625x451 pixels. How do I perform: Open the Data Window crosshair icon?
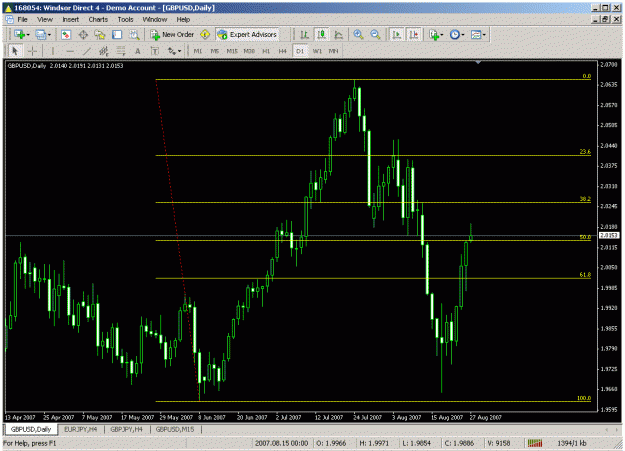[83, 35]
